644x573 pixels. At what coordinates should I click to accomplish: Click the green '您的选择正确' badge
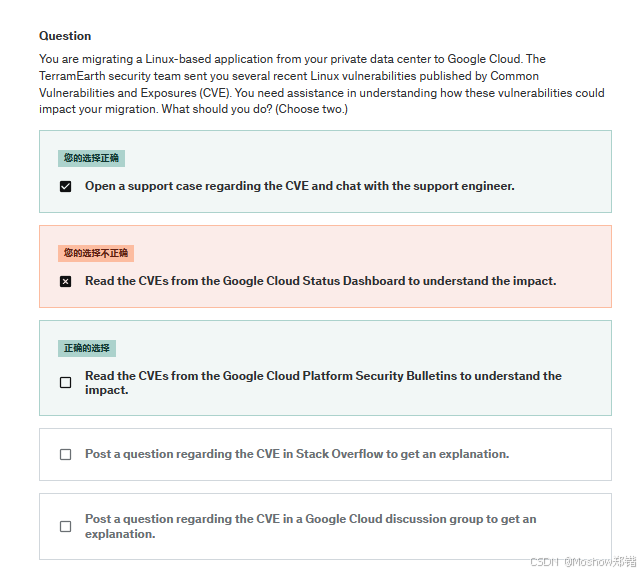pos(91,158)
